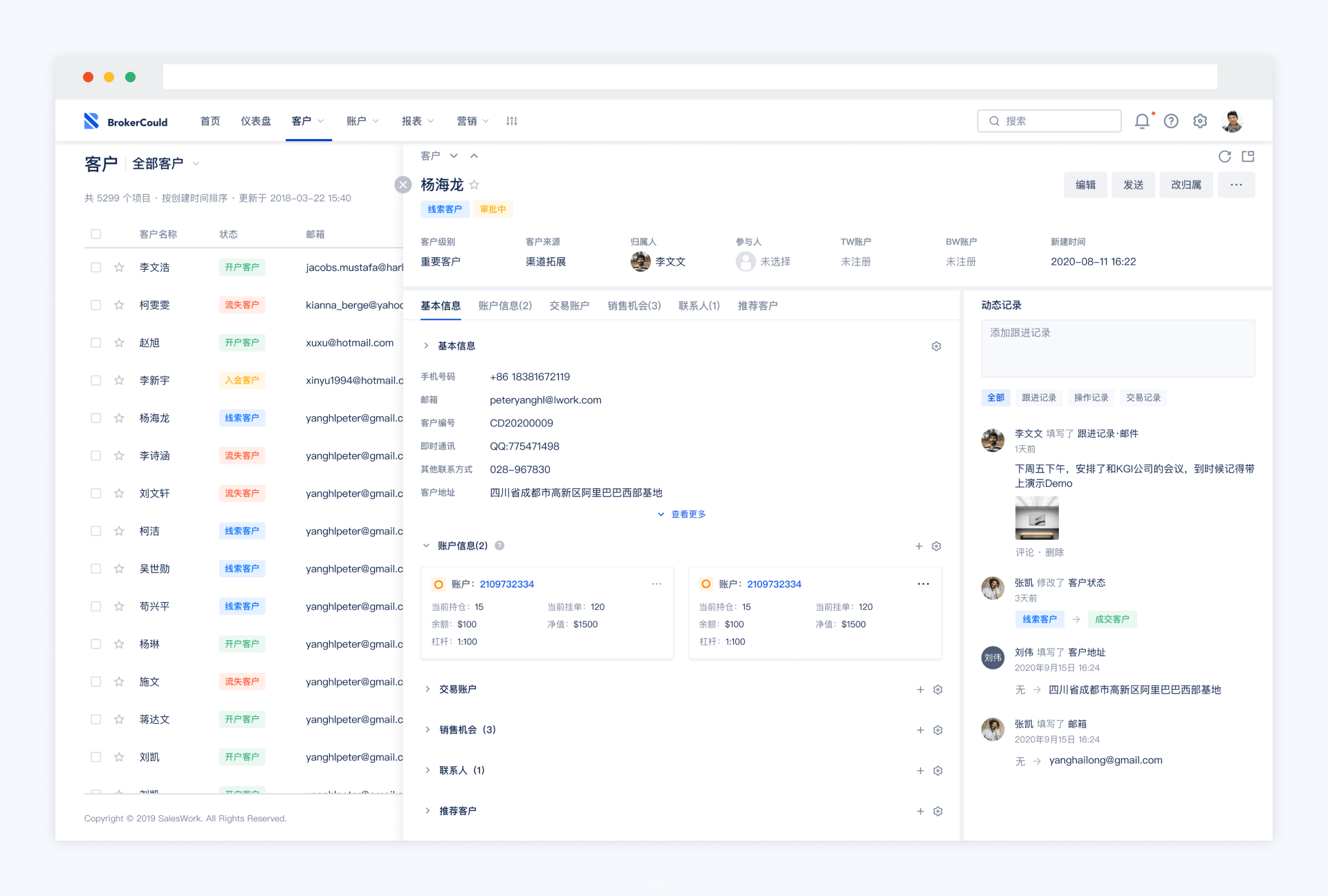The height and width of the screenshot is (896, 1328).
Task: Go to 首页 in the navigation
Action: (210, 121)
